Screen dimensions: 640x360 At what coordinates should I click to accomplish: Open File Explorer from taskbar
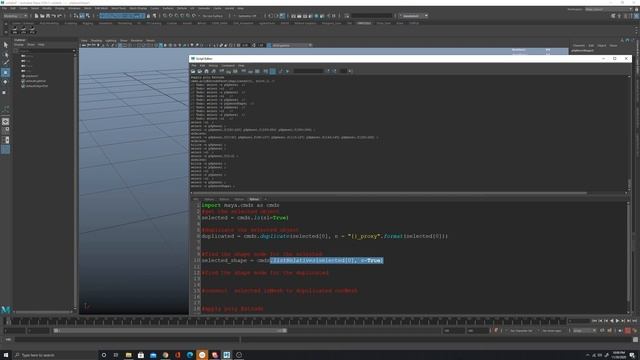[x=129, y=355]
